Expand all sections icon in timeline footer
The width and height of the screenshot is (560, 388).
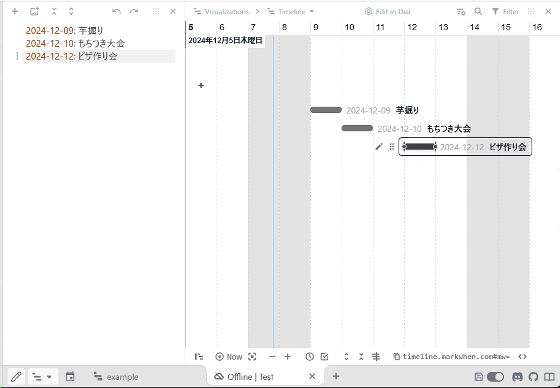coord(346,357)
